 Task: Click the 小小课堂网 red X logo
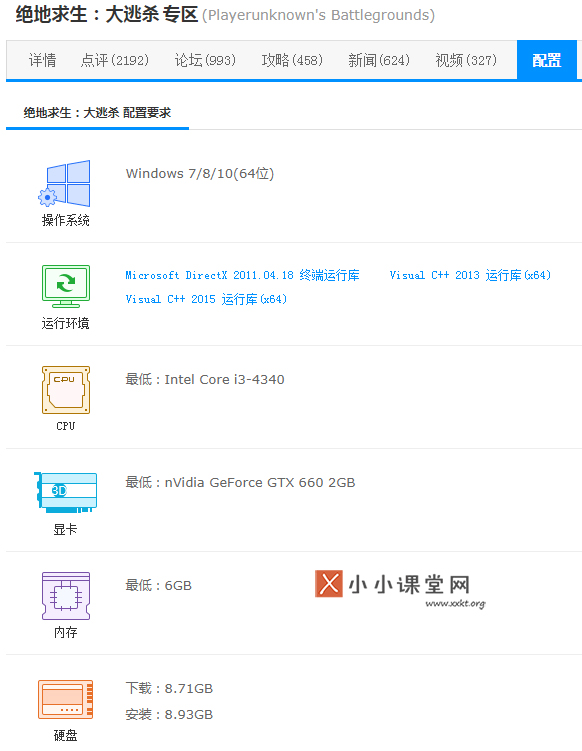click(329, 583)
